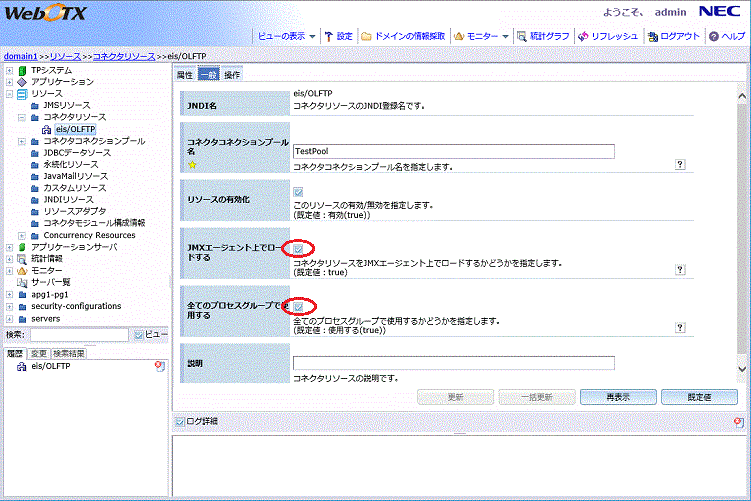751x501 pixels.
Task: Open ドメインの情報採取 folder icon
Action: (x=367, y=36)
